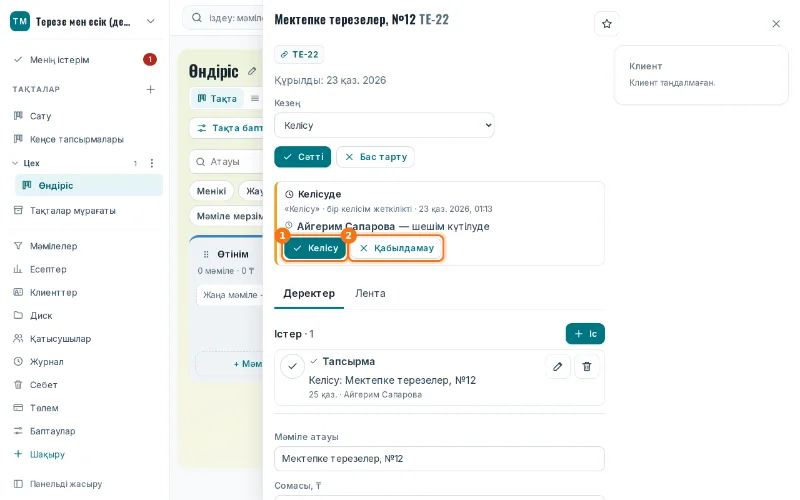Click the ТМ workspace avatar

click(x=20, y=21)
